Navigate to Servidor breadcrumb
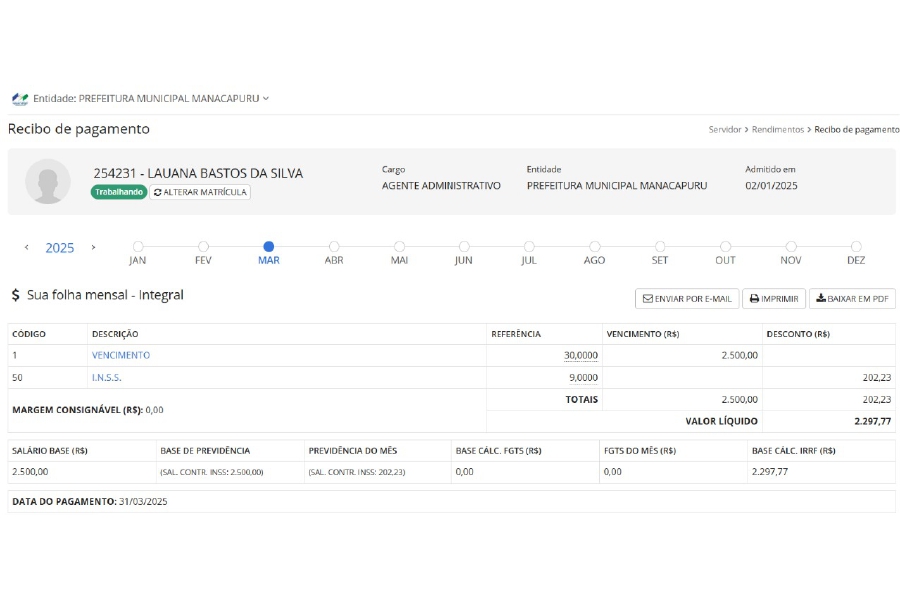The image size is (900, 600). pyautogui.click(x=725, y=130)
